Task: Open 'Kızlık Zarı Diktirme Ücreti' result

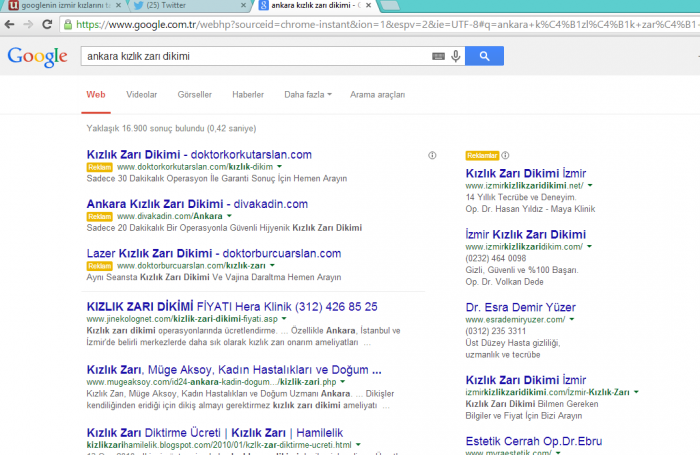Action: coord(215,433)
